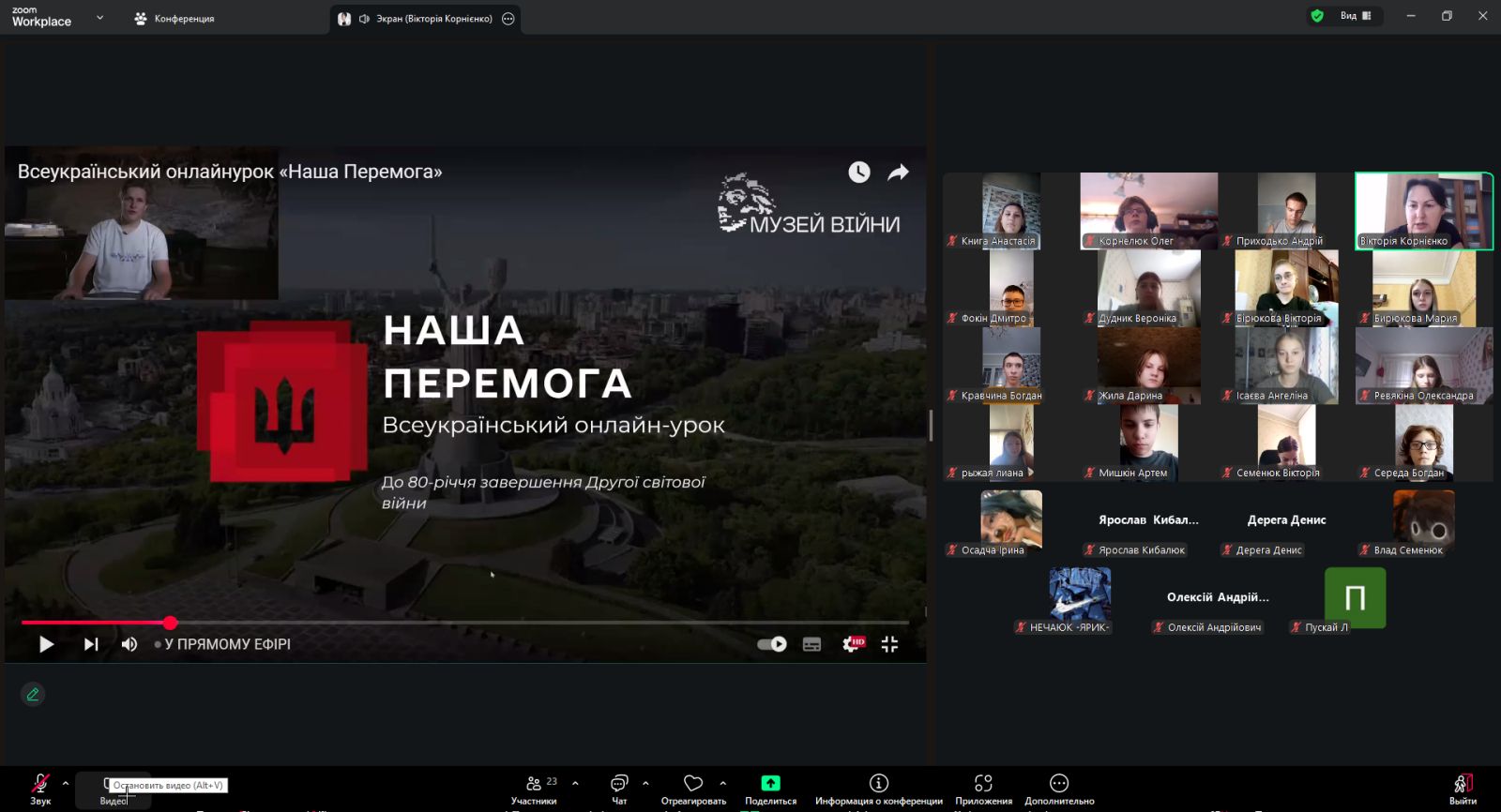Screen dimensions: 1501x812
Task: Expand the Участники options arrow
Action: click(x=575, y=783)
